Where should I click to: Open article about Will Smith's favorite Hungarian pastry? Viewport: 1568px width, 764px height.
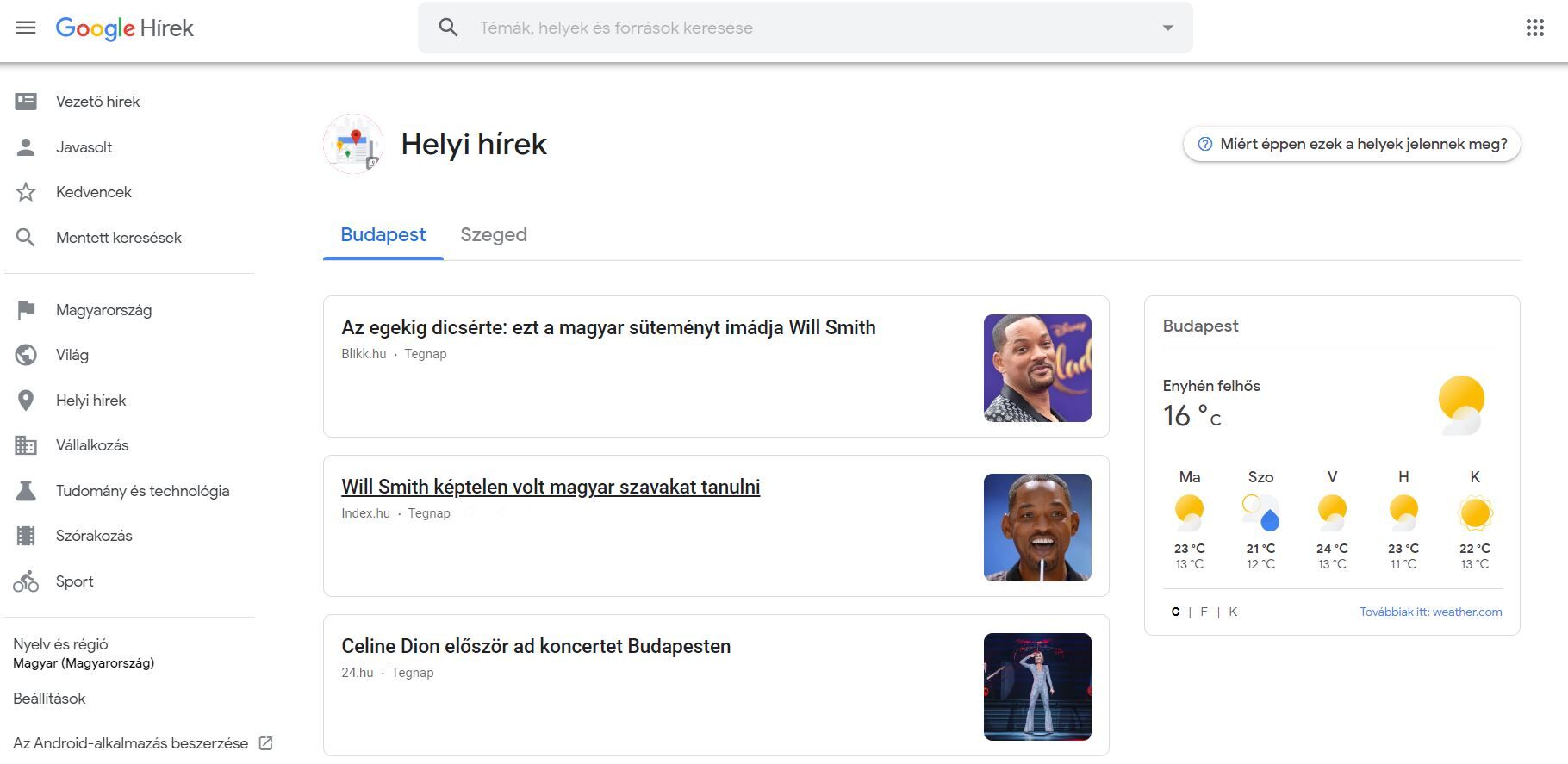(x=608, y=327)
